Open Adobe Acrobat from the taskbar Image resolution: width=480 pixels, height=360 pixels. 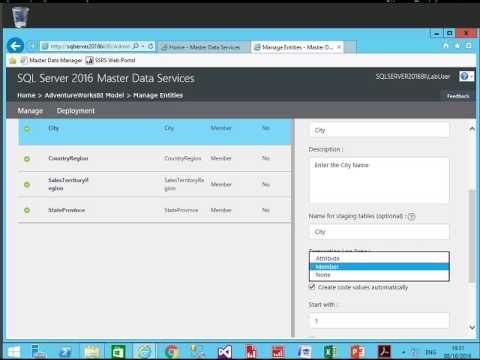(x=384, y=352)
